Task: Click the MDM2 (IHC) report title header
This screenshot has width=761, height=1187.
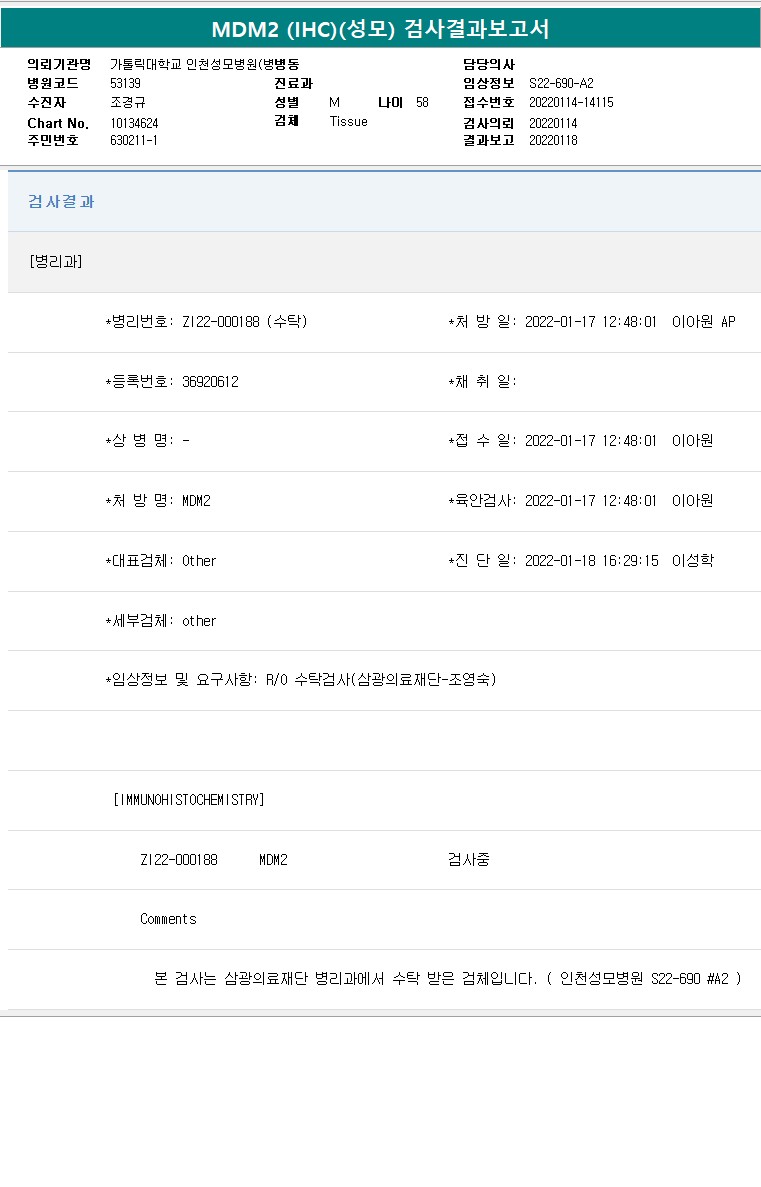Action: coord(380,29)
